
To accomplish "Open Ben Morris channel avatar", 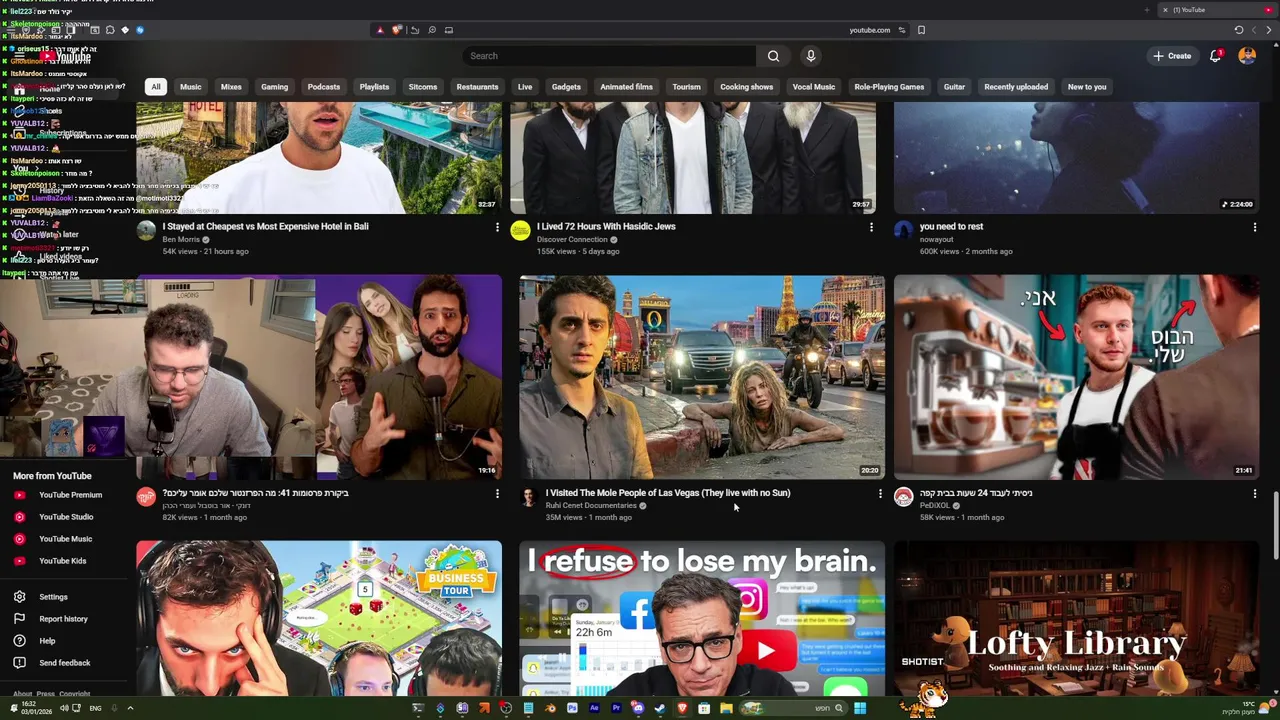I will point(146,231).
